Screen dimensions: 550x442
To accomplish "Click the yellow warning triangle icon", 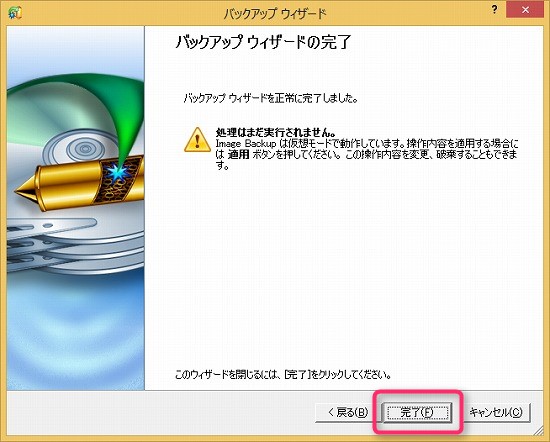I will [197, 140].
